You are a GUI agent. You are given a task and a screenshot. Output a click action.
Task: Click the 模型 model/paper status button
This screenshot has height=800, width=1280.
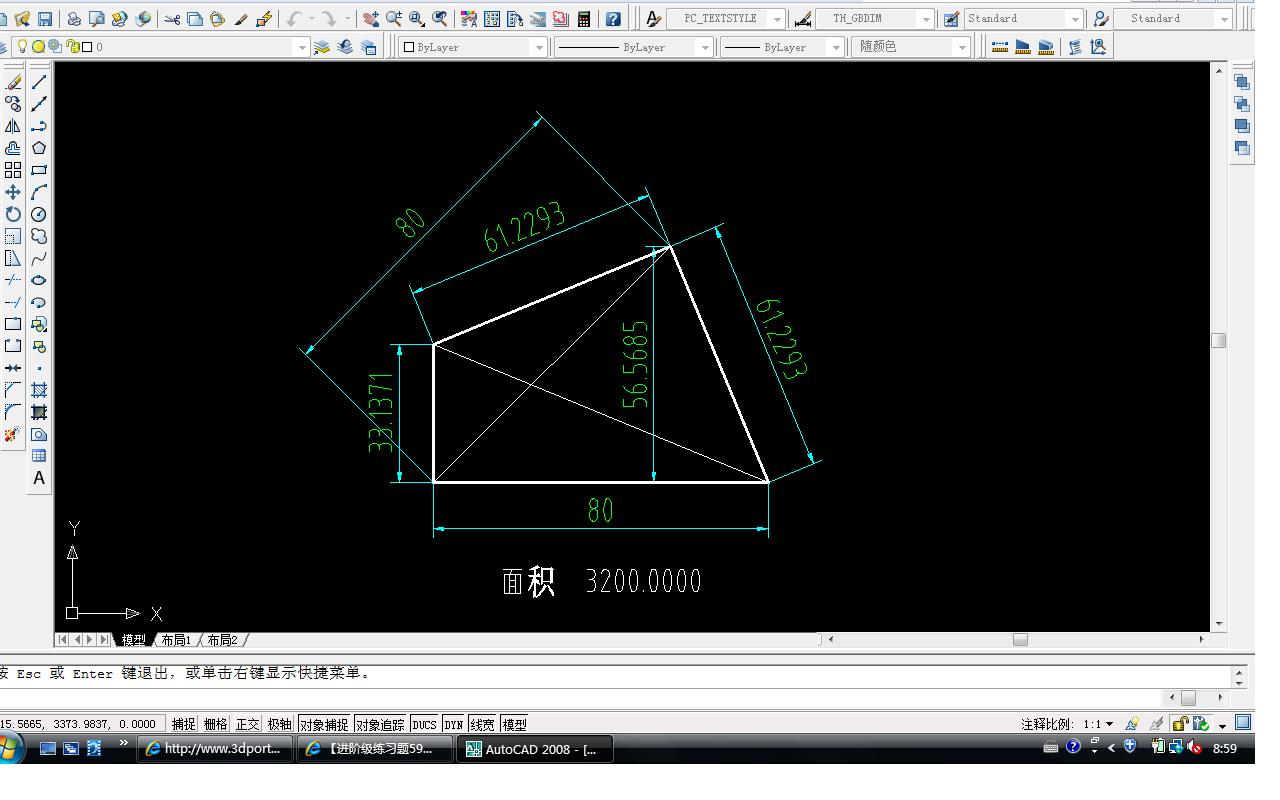point(515,724)
